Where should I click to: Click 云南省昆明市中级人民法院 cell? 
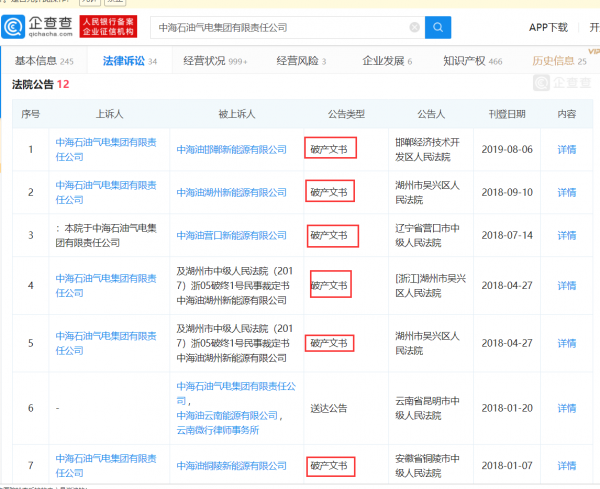pyautogui.click(x=427, y=408)
